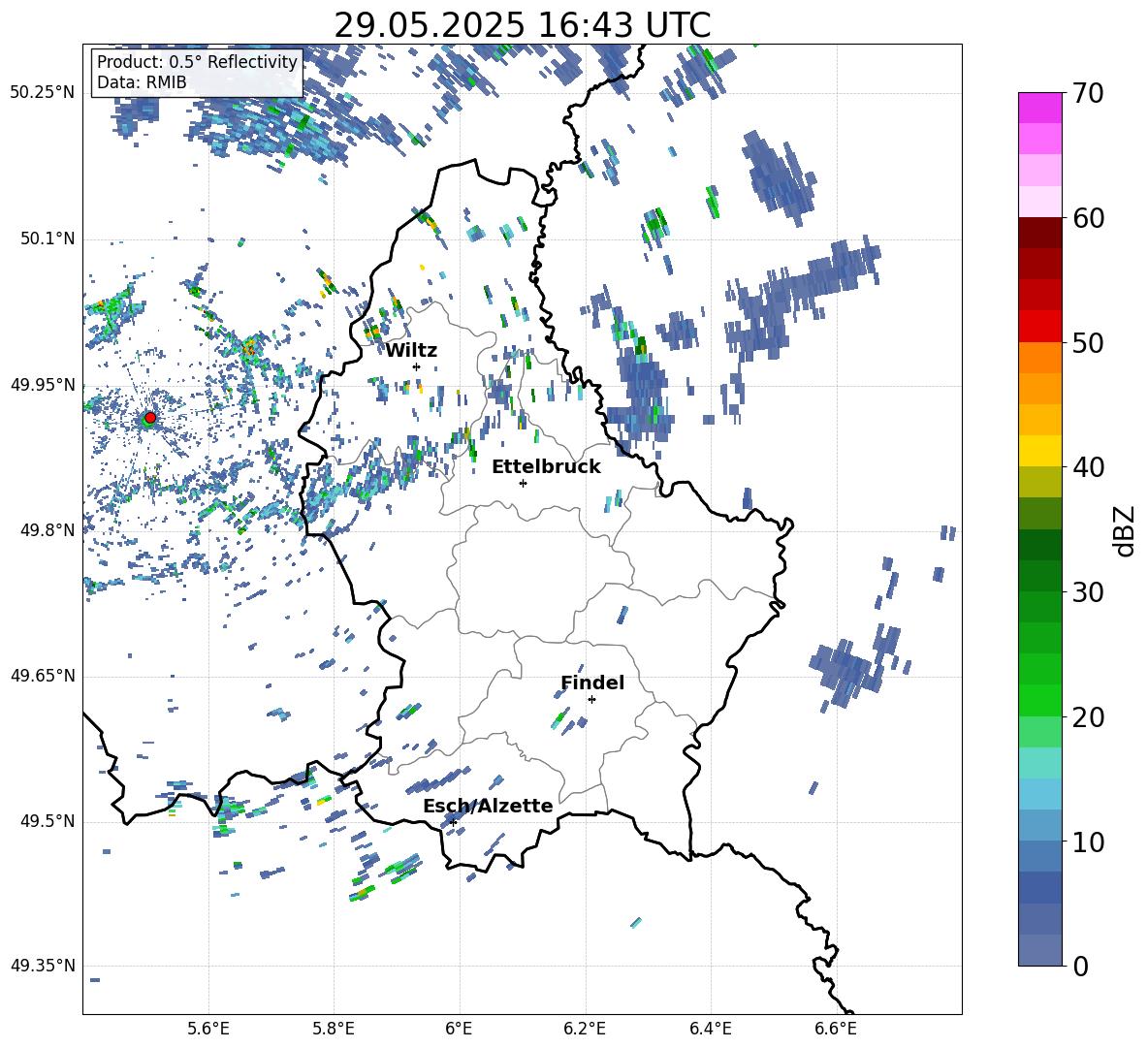Click the Wiltz city label
Viewport: 1148px width, 1048px height.
point(411,351)
